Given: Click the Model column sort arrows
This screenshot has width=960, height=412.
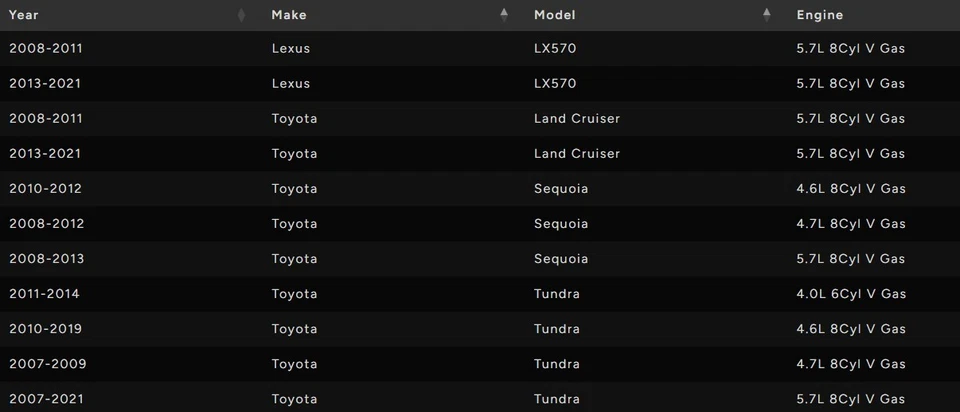Looking at the screenshot, I should [x=767, y=15].
